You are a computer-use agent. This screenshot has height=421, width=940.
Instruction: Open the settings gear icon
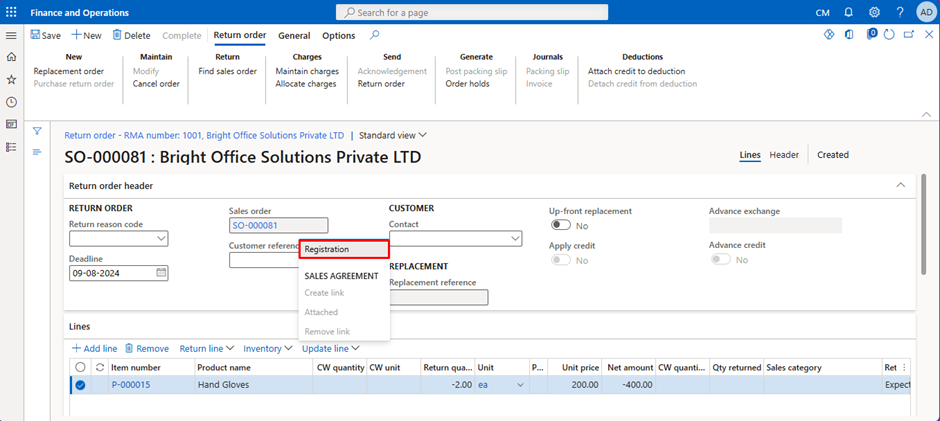click(874, 12)
